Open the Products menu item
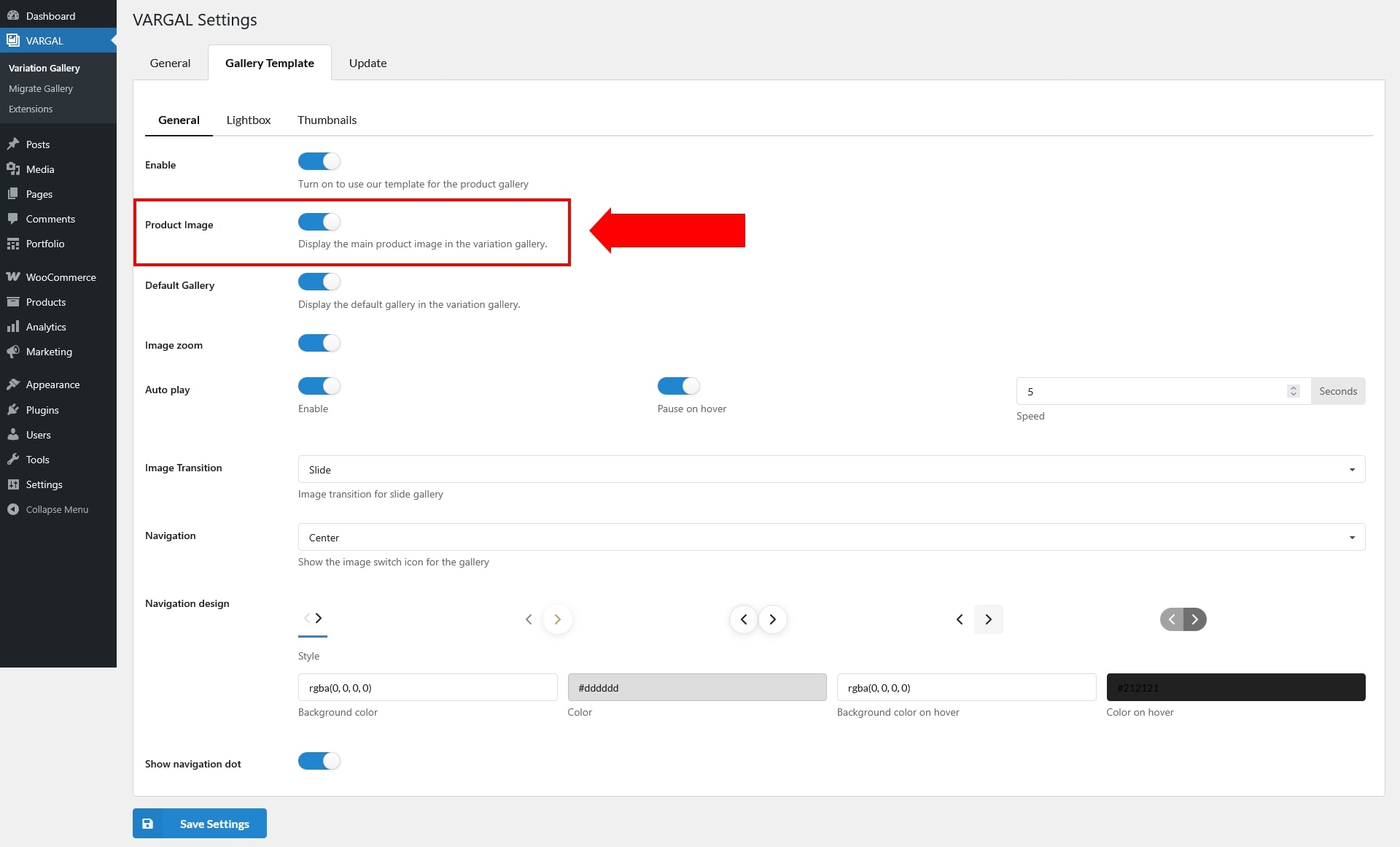 [x=58, y=302]
